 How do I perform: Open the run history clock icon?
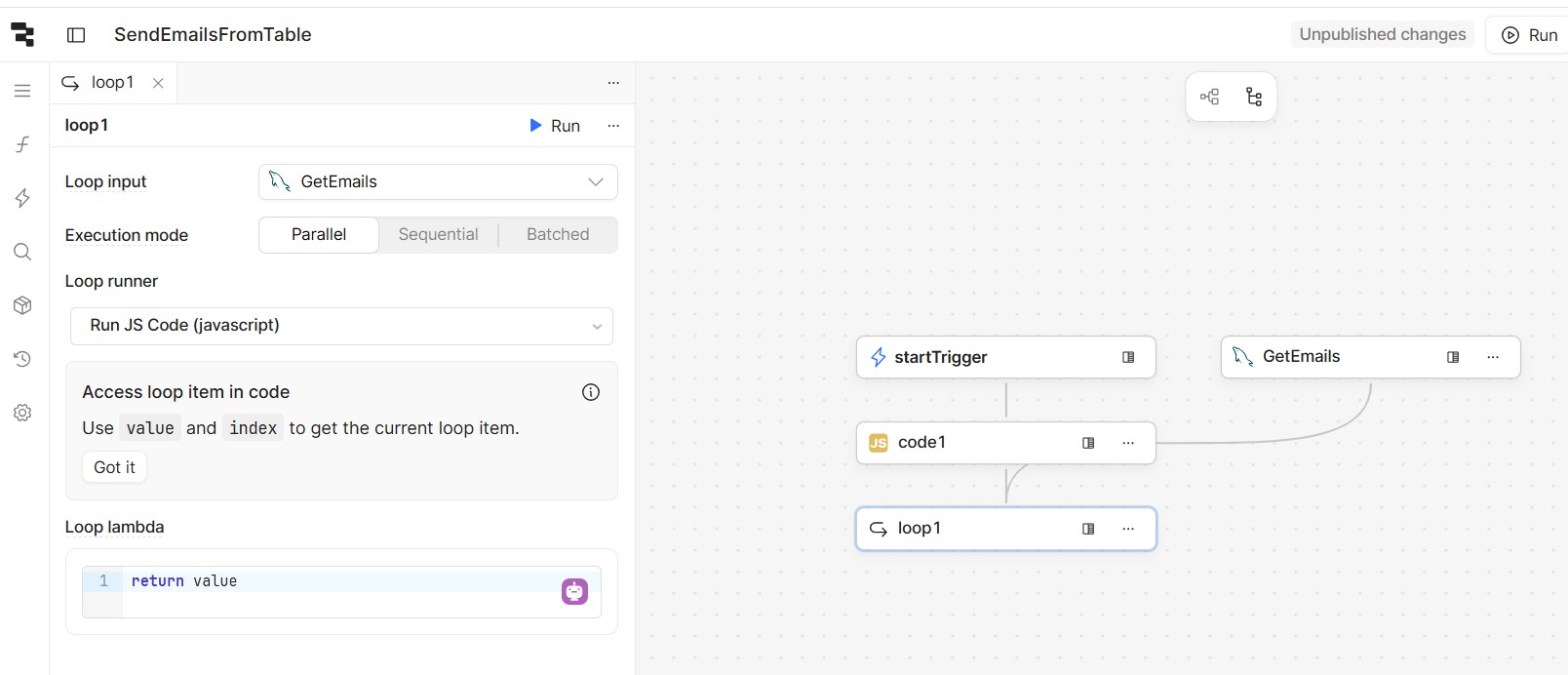[22, 359]
